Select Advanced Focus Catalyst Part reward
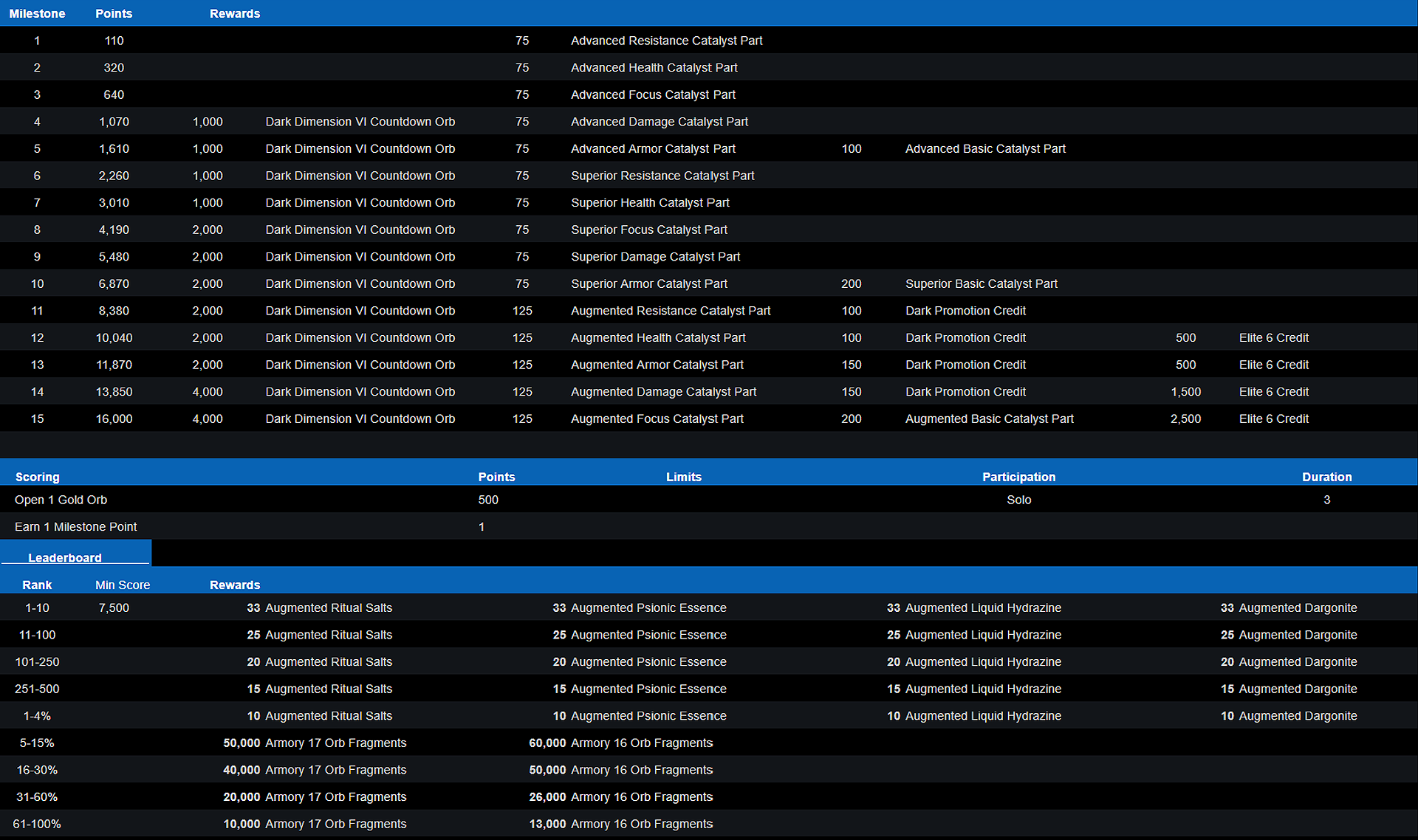 (653, 94)
